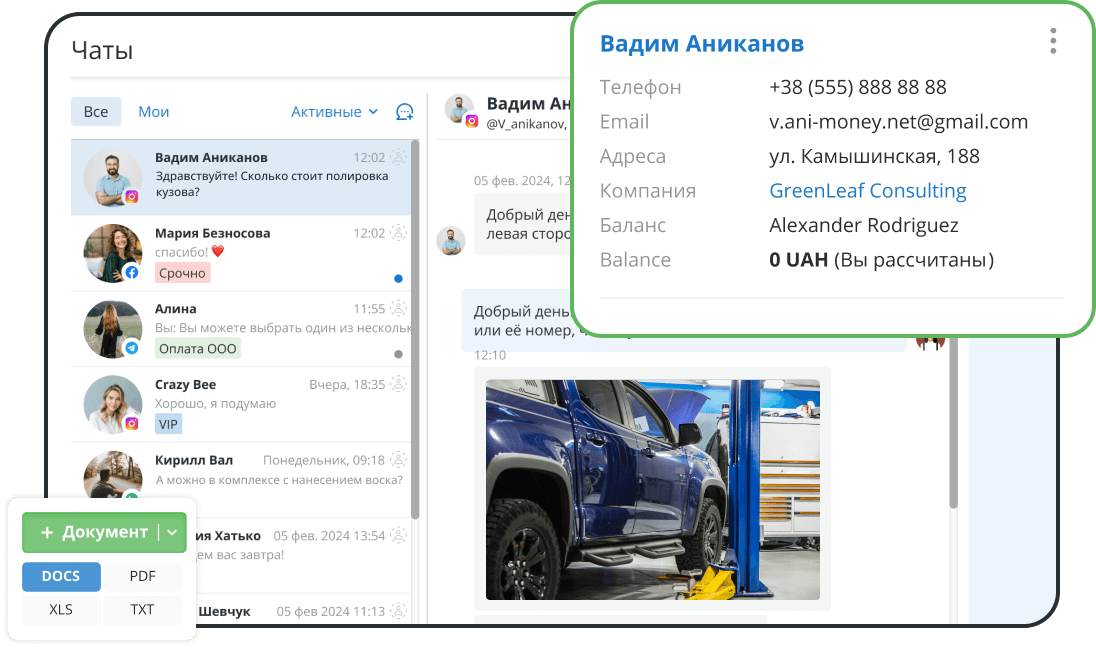1096x648 pixels.
Task: Open the blue car photo in the conversation
Action: [x=651, y=489]
